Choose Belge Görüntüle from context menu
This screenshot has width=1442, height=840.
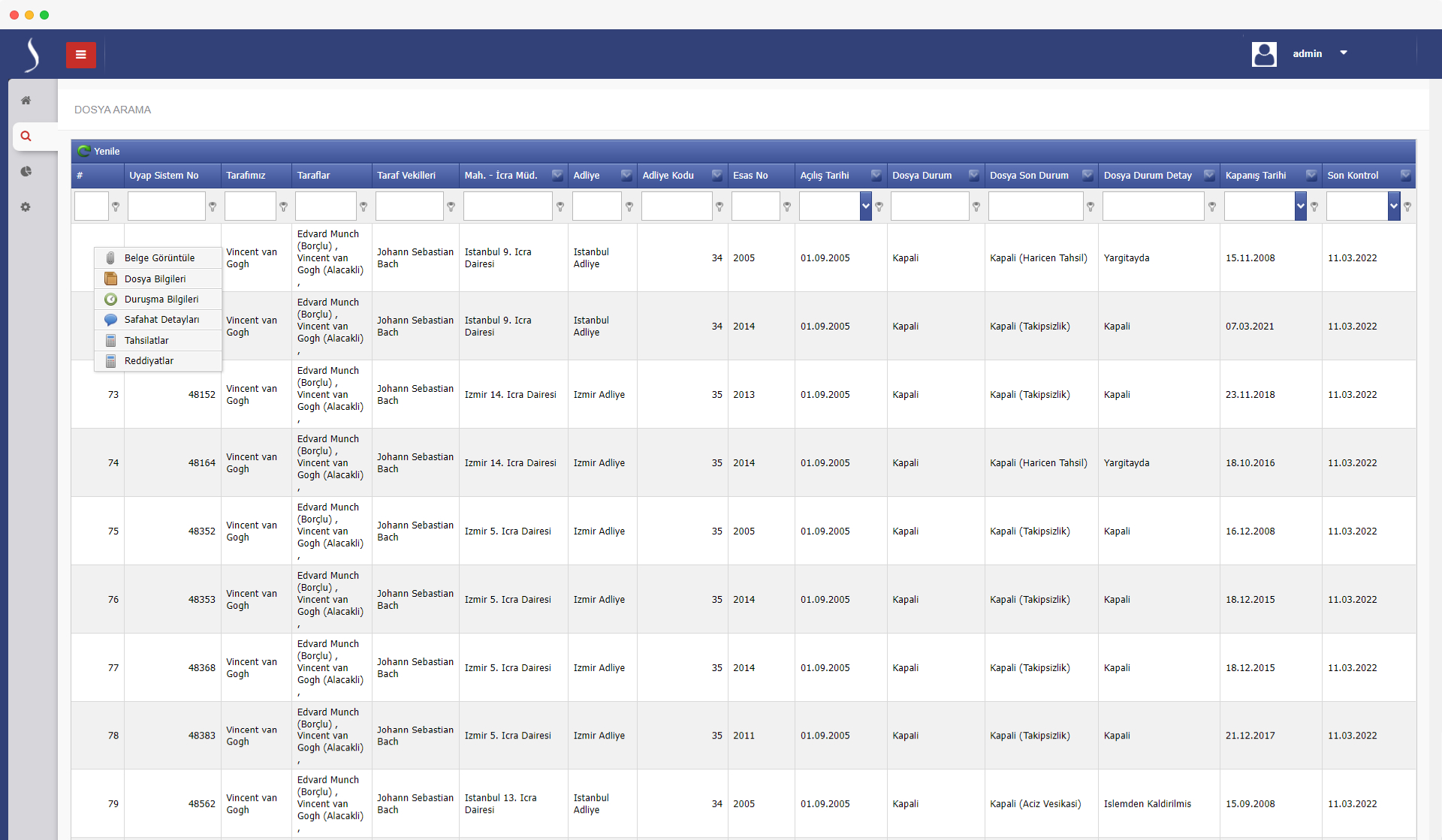pos(159,258)
